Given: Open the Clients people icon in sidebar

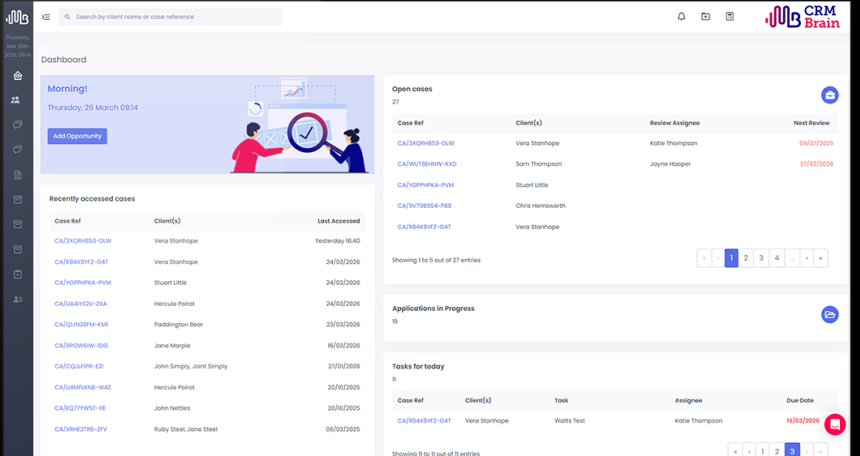Looking at the screenshot, I should (x=15, y=100).
